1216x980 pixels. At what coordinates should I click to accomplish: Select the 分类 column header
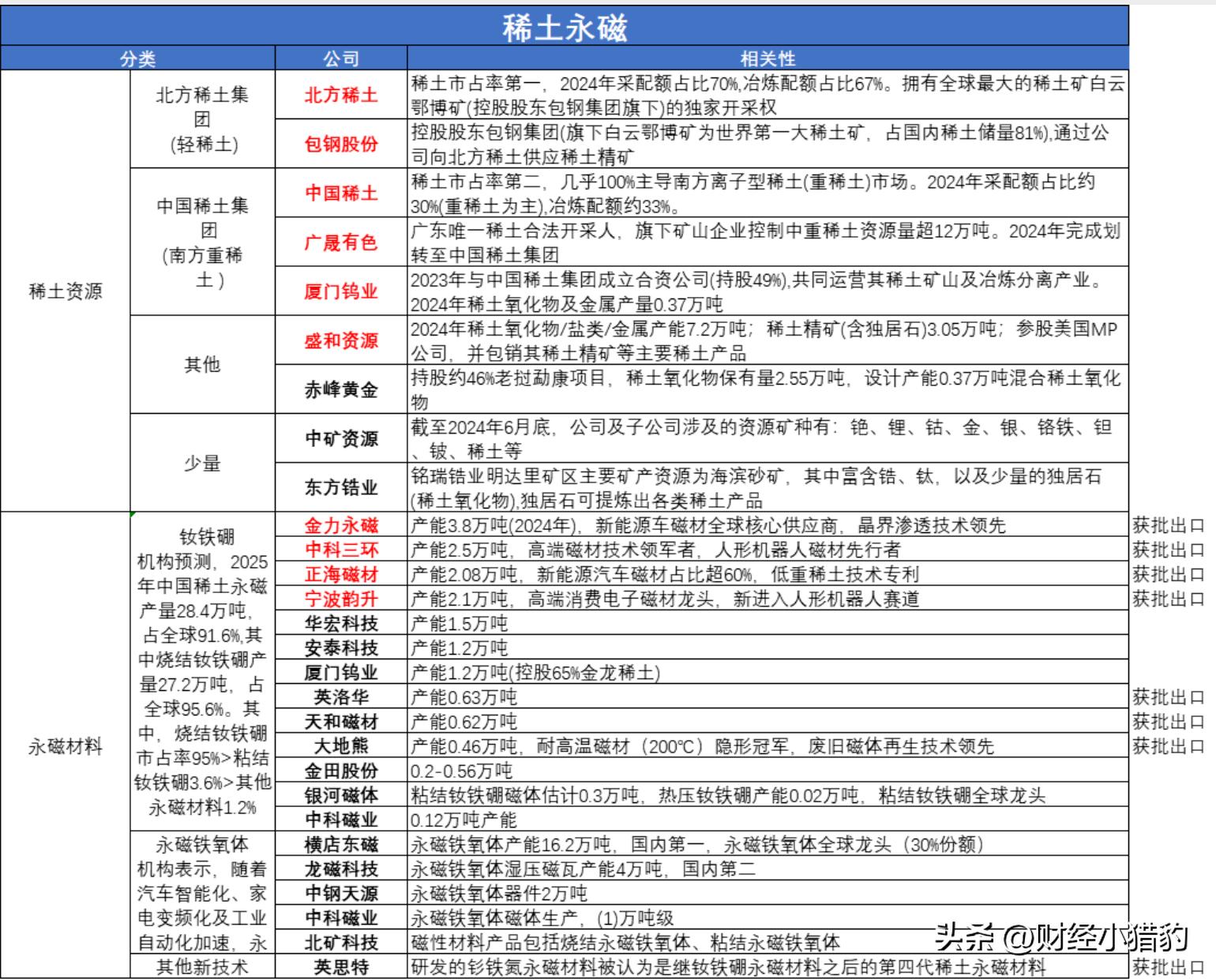[x=138, y=58]
